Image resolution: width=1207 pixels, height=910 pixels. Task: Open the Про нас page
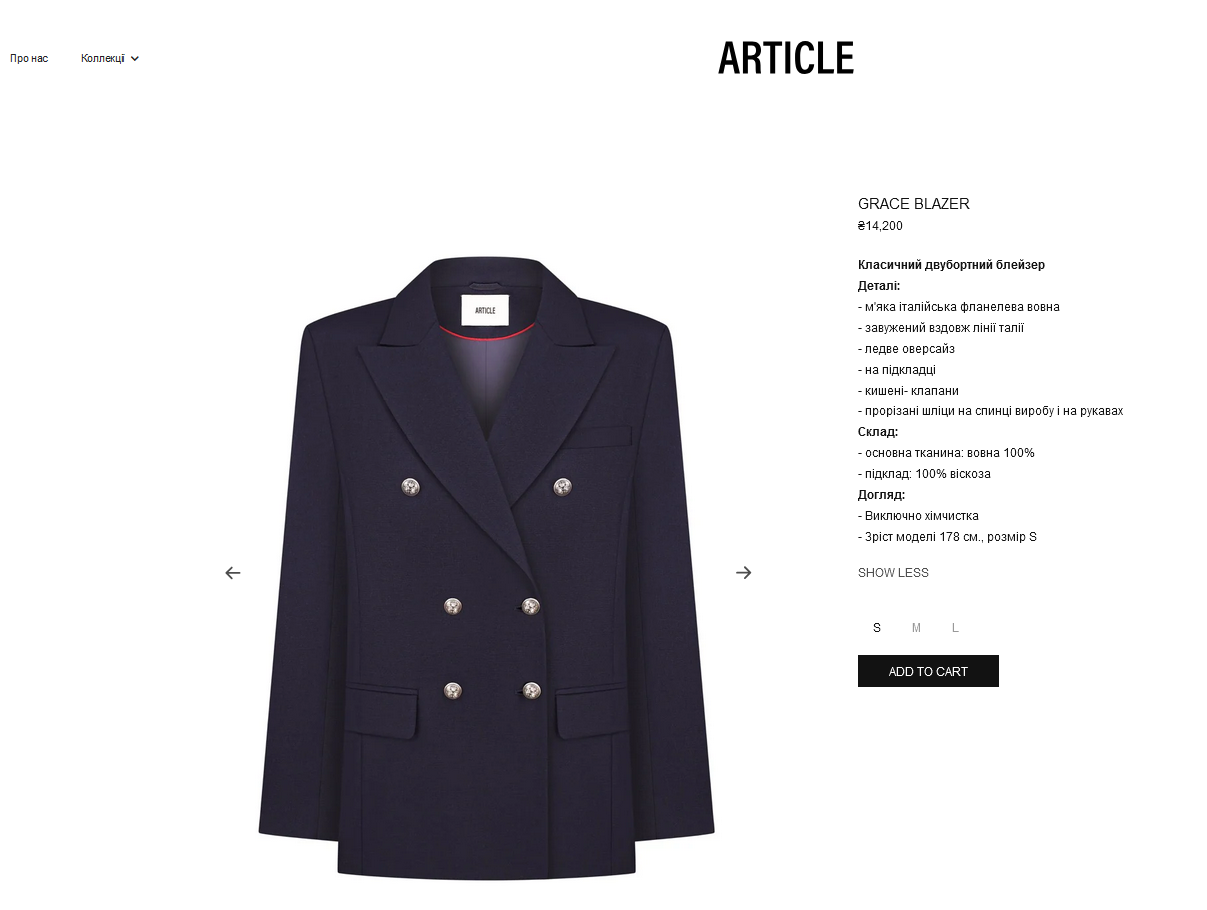29,59
